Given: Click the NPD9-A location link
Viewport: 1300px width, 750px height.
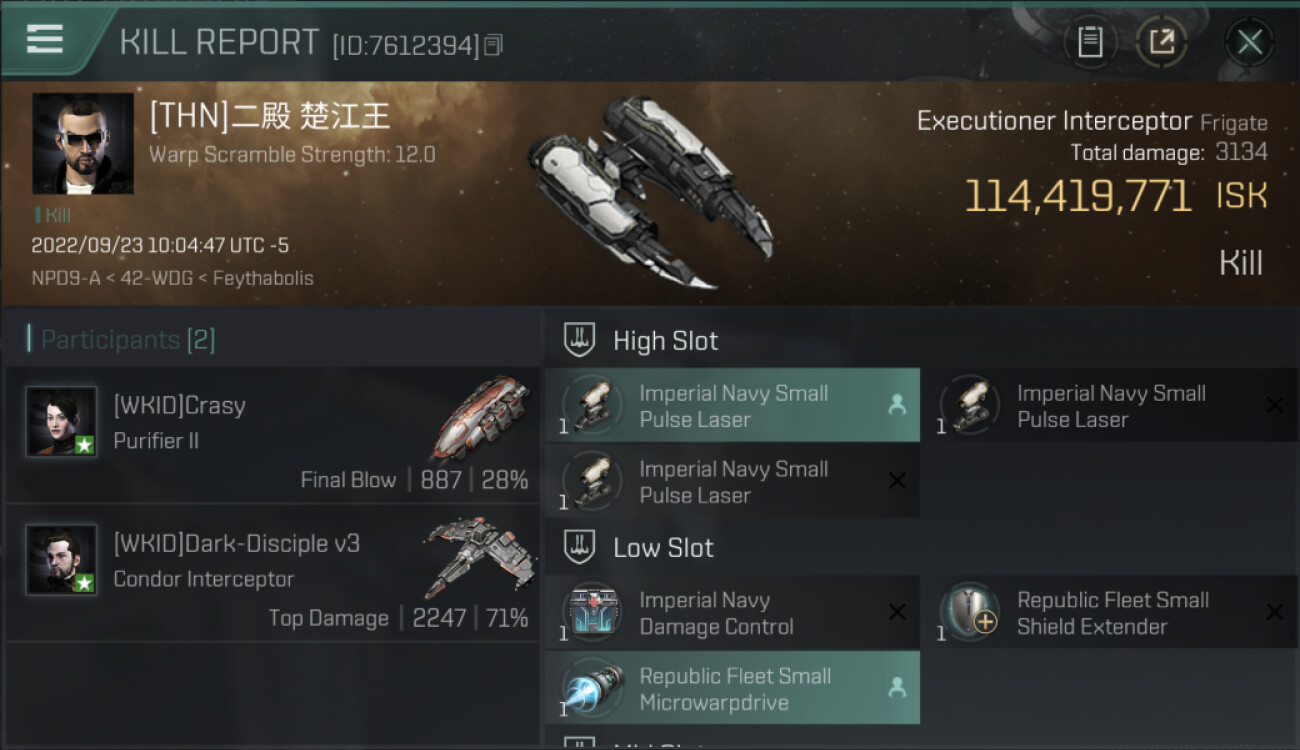Looking at the screenshot, I should click(x=68, y=278).
